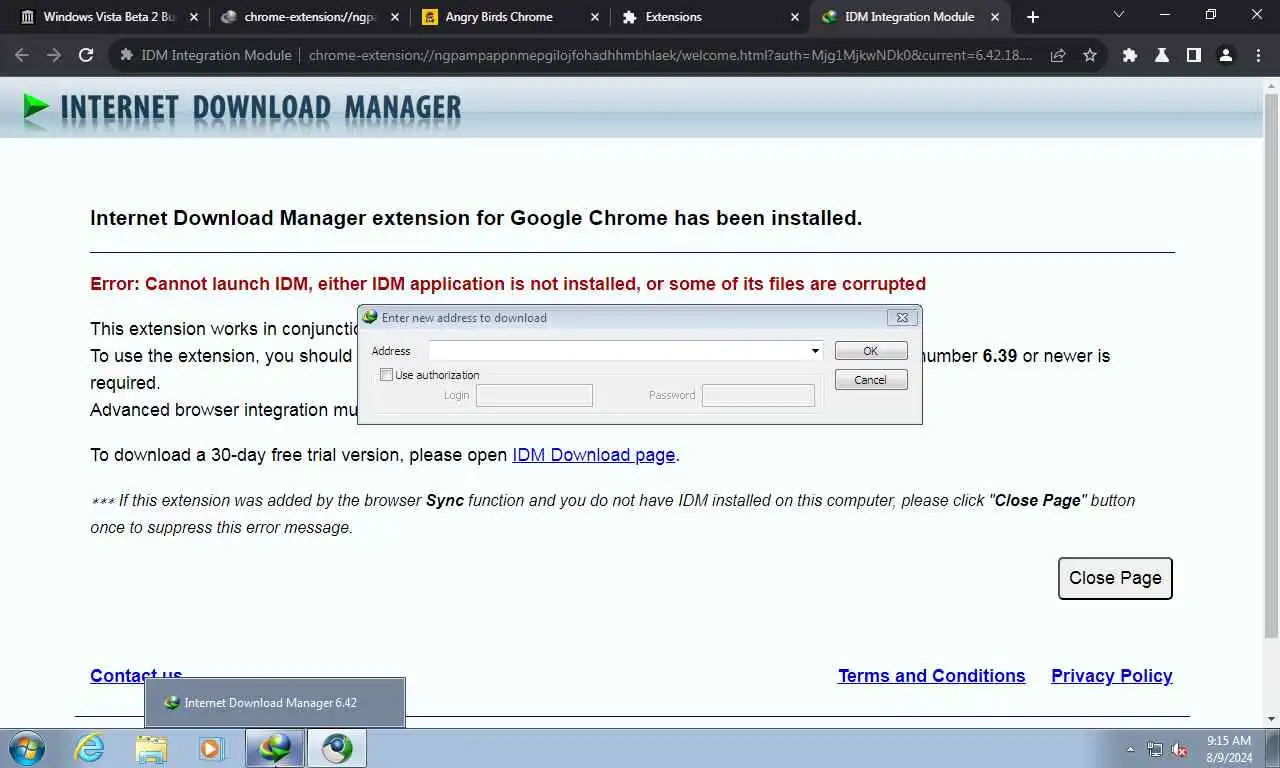Viewport: 1280px width, 768px height.
Task: Launch Internet Explorer from the taskbar
Action: point(90,748)
